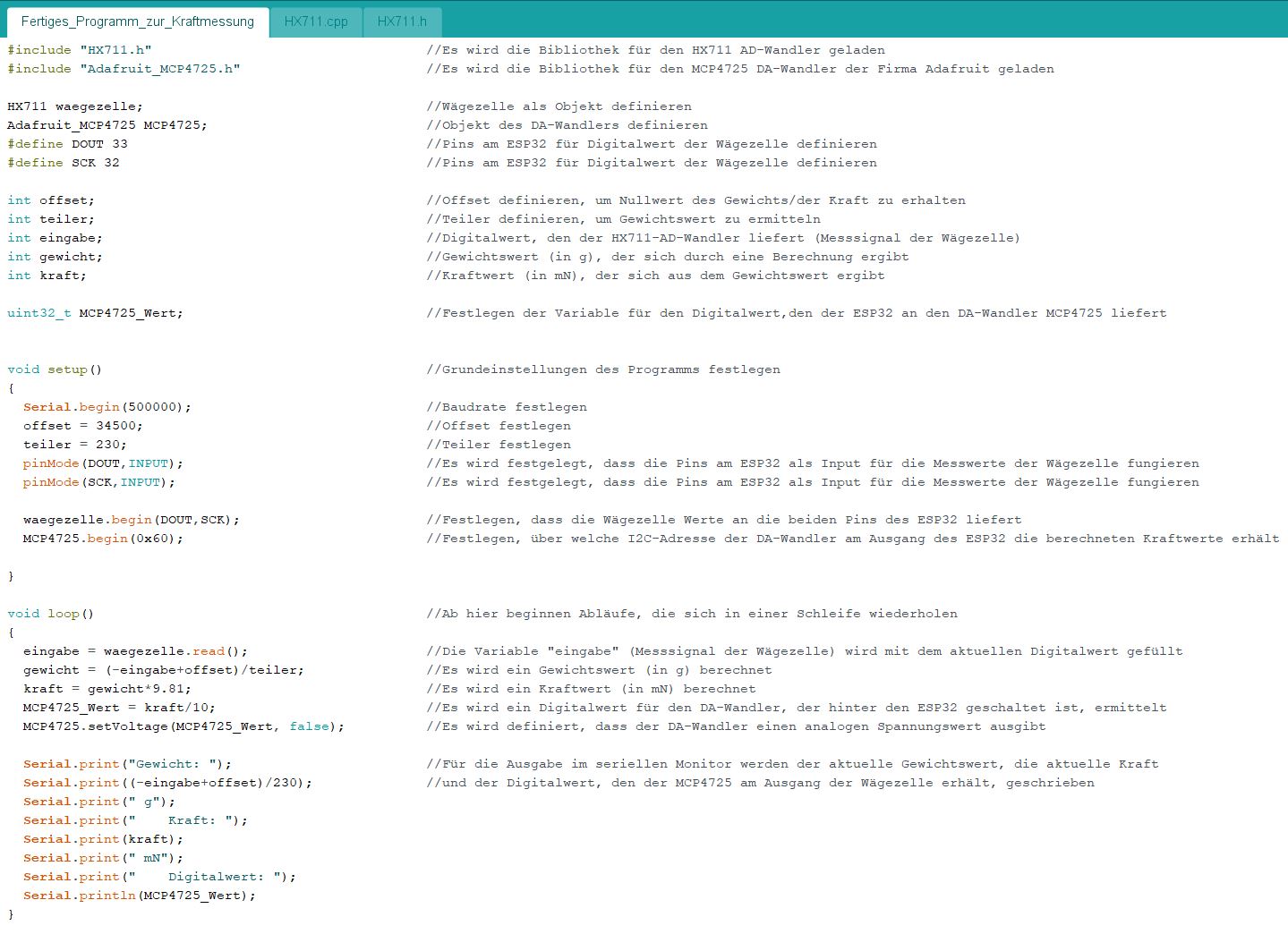Click the MCP4725.setVoltage statement
Image resolution: width=1288 pixels, height=934 pixels.
tap(183, 726)
